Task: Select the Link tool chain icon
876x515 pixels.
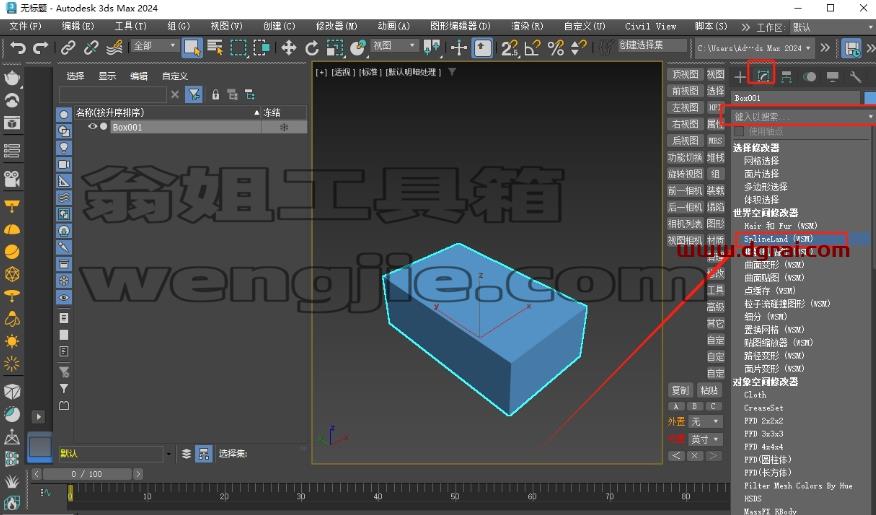Action: pyautogui.click(x=68, y=48)
